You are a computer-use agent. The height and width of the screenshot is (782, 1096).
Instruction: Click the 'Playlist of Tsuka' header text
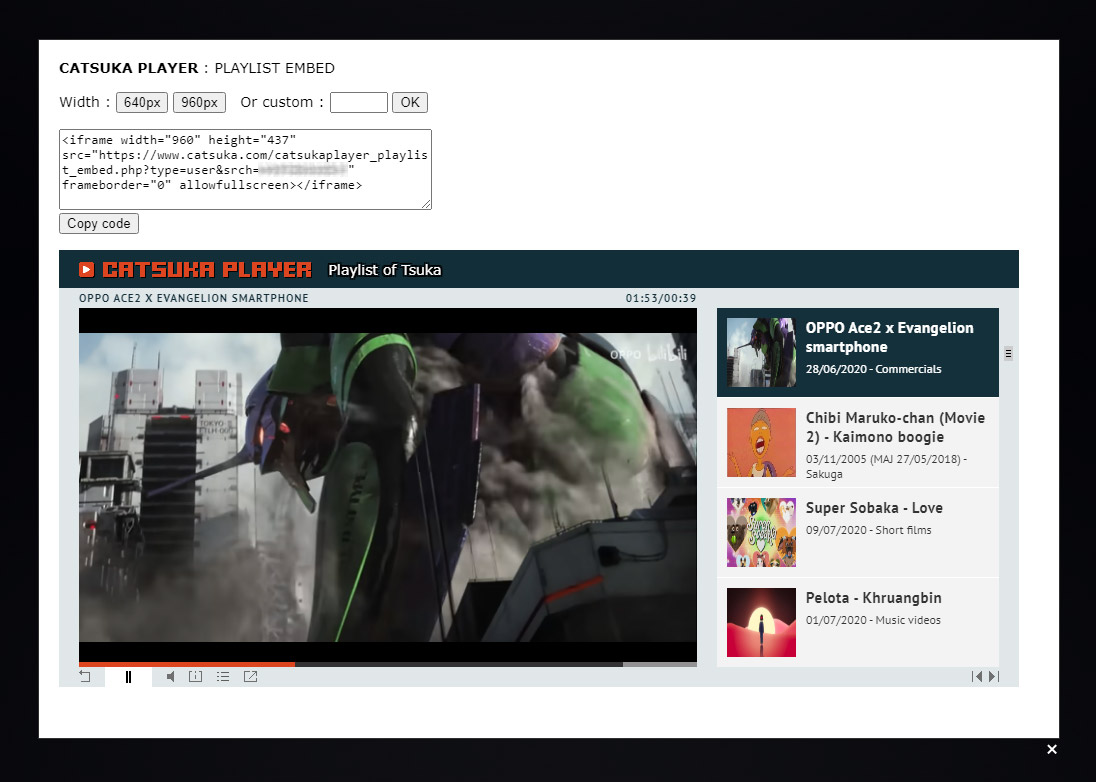384,270
